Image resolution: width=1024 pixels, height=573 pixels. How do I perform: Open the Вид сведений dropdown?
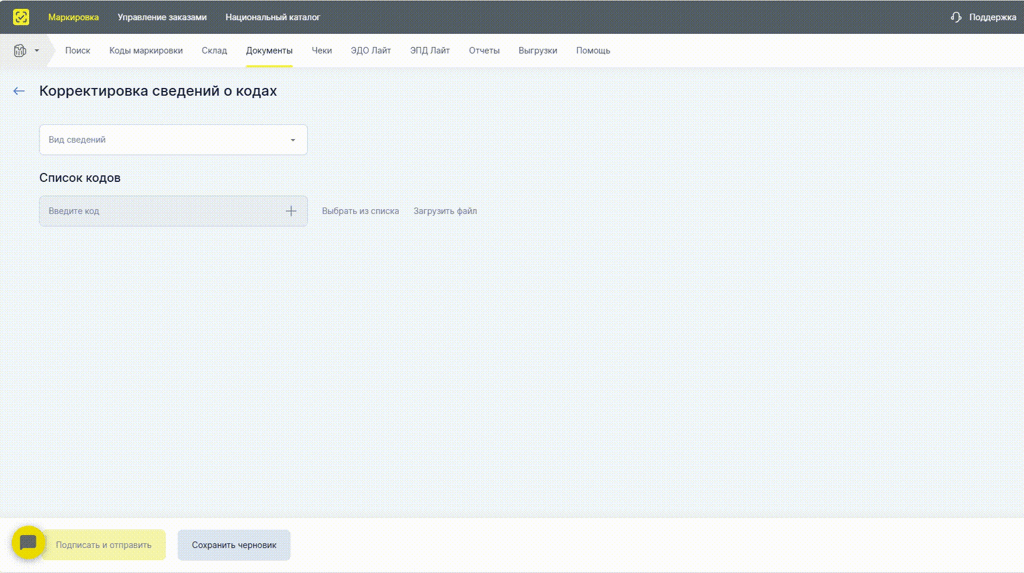coord(173,140)
